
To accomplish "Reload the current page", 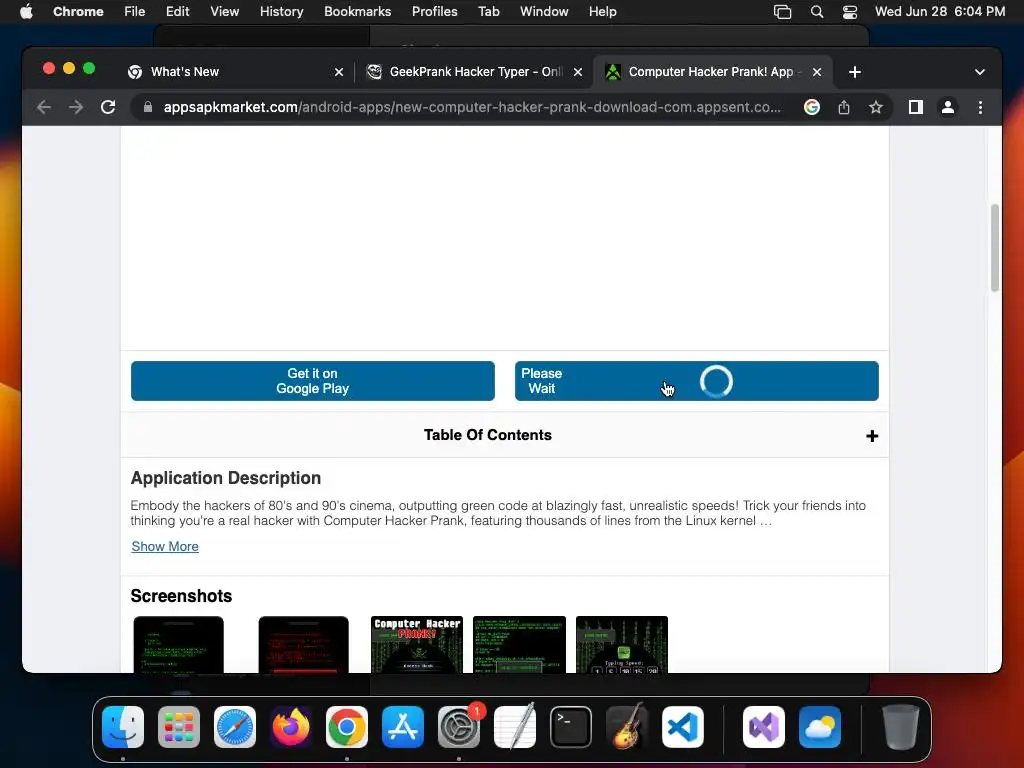I will coord(108,107).
